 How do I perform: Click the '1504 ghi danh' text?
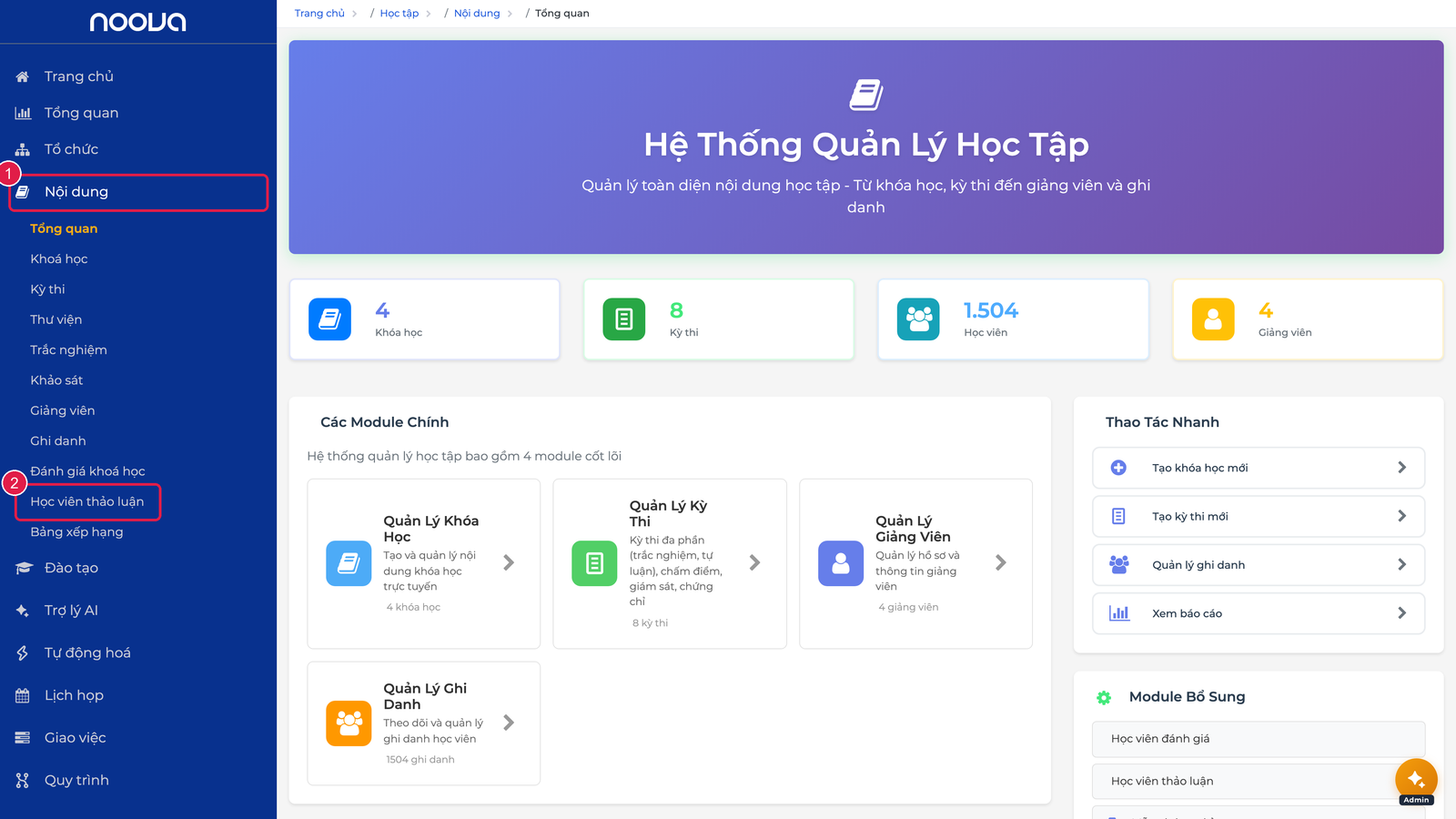420,760
